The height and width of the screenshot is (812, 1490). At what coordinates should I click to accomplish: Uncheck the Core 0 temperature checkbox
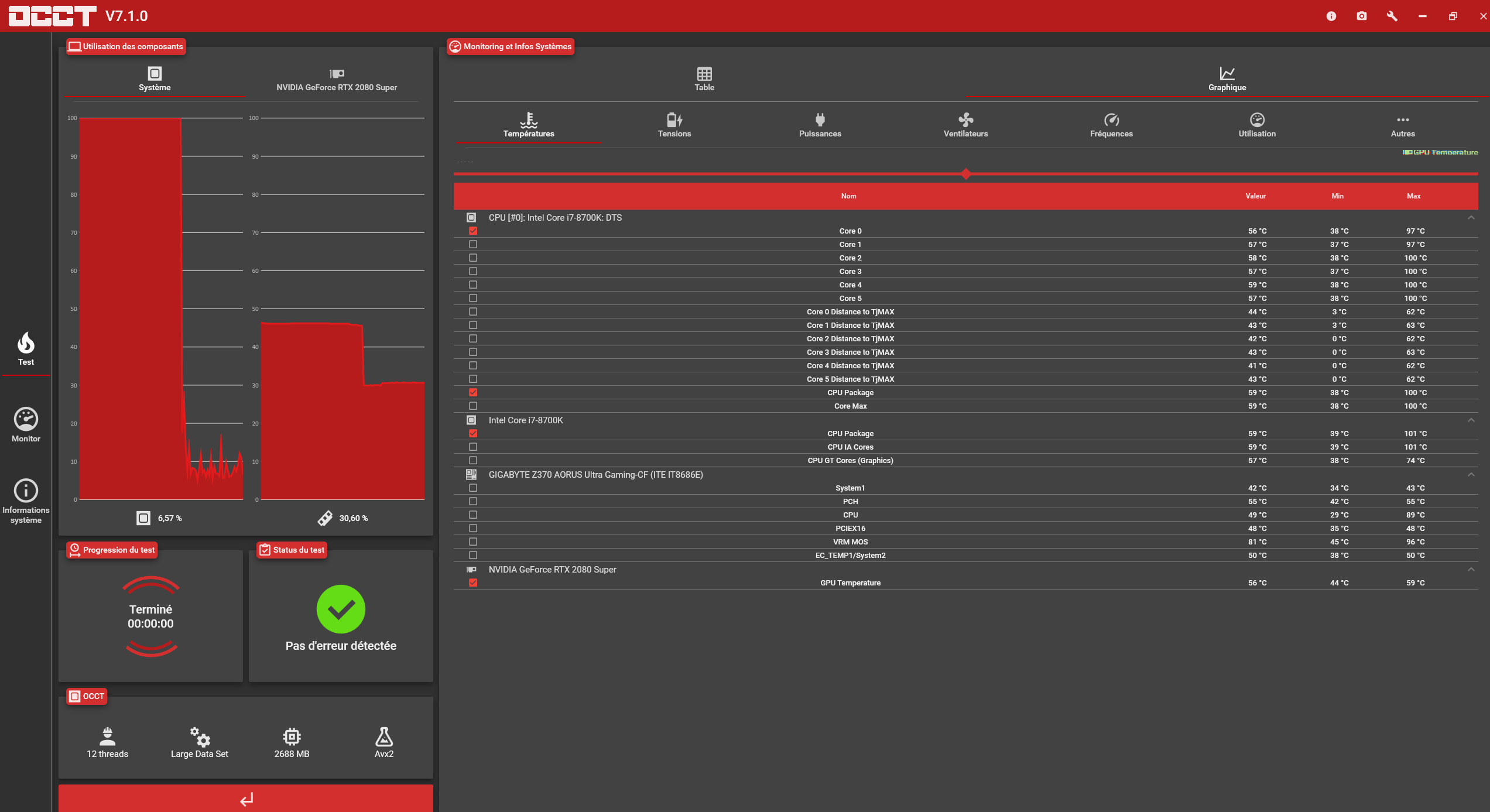pyautogui.click(x=473, y=231)
